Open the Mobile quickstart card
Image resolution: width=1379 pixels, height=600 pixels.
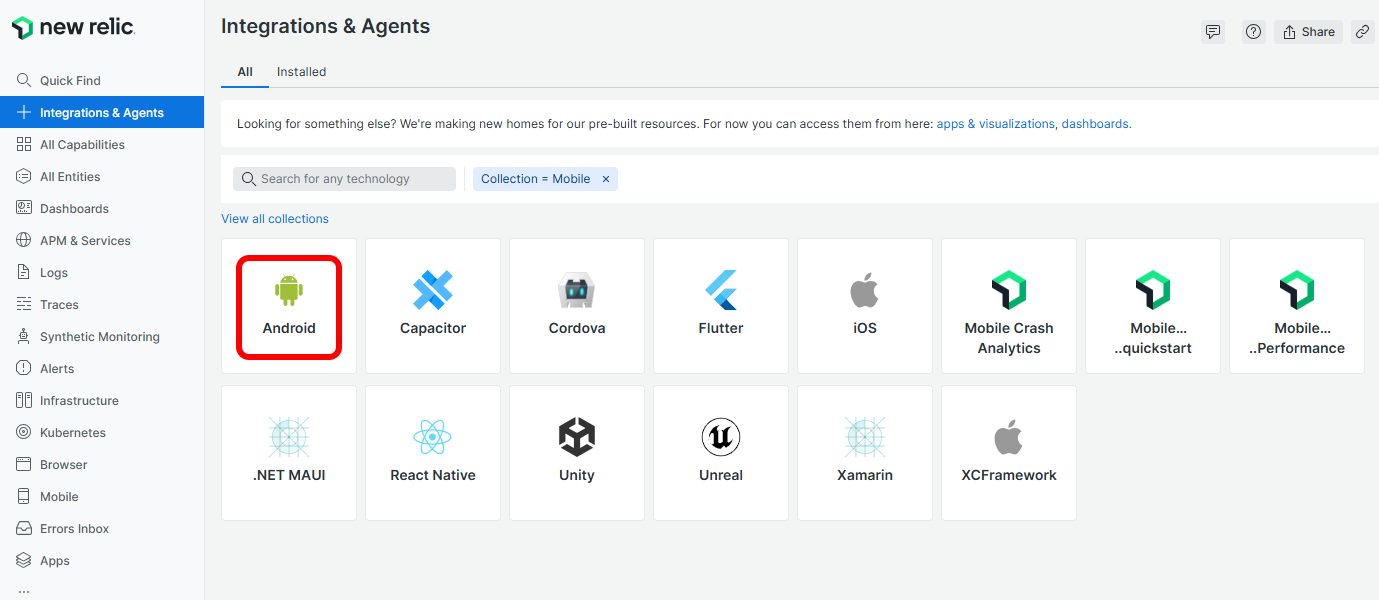coord(1153,306)
